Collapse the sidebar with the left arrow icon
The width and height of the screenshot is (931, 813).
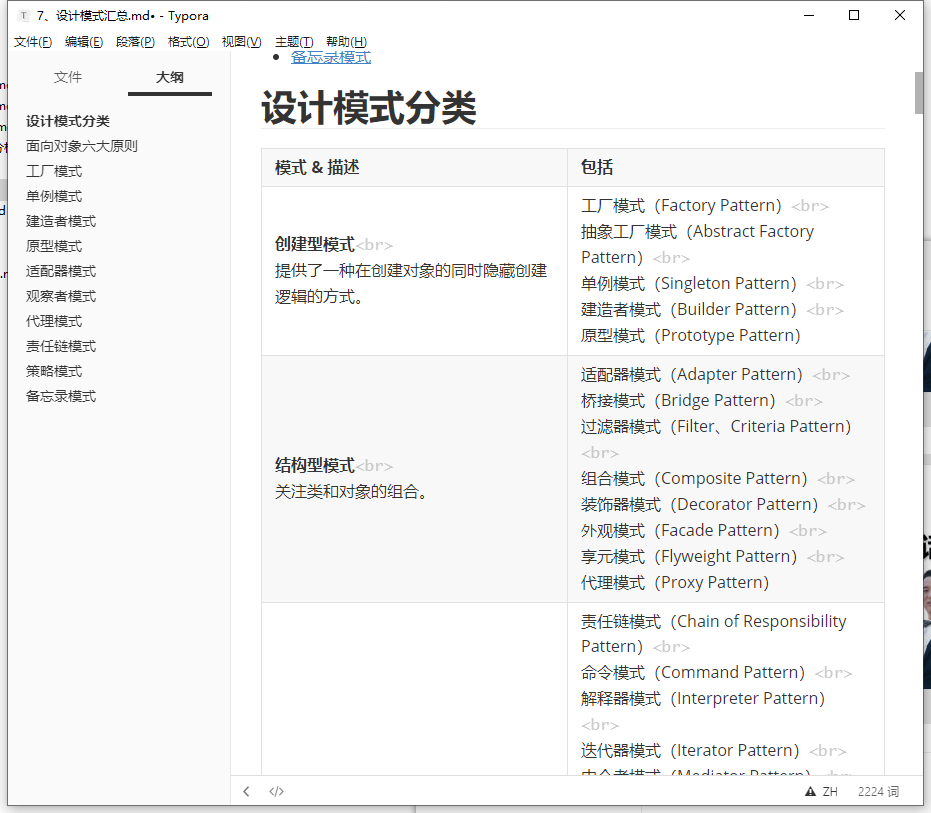[246, 791]
